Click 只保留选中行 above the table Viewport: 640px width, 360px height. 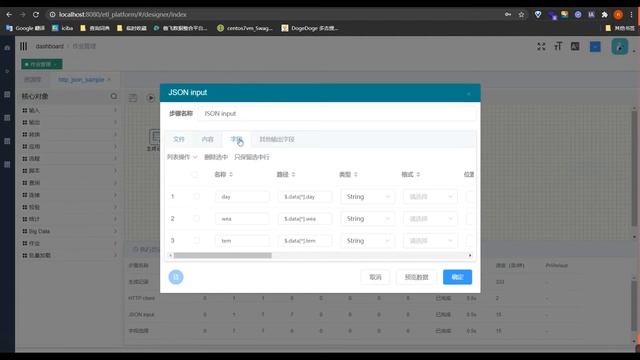[252, 157]
